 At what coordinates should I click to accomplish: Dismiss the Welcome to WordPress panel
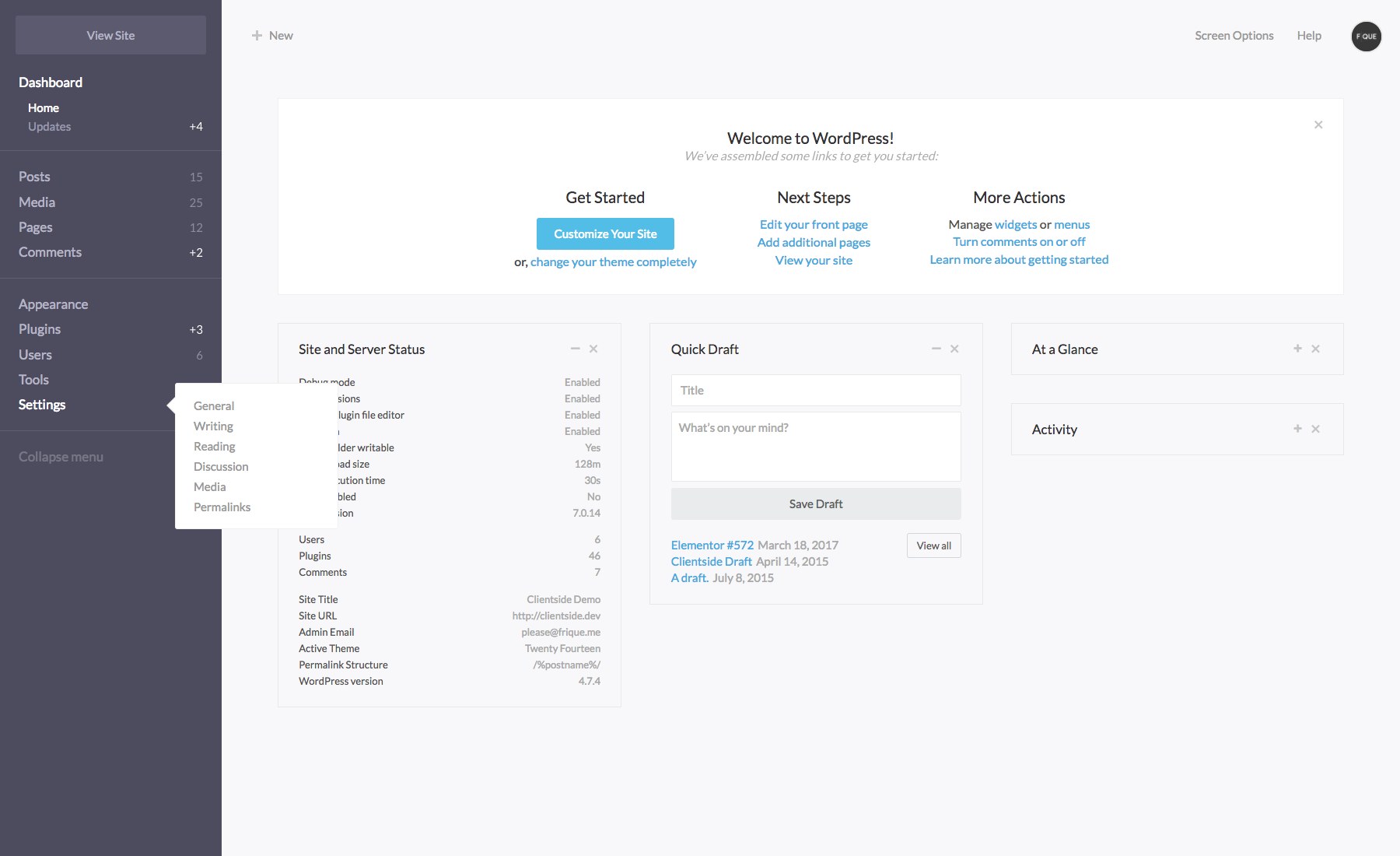[x=1318, y=125]
